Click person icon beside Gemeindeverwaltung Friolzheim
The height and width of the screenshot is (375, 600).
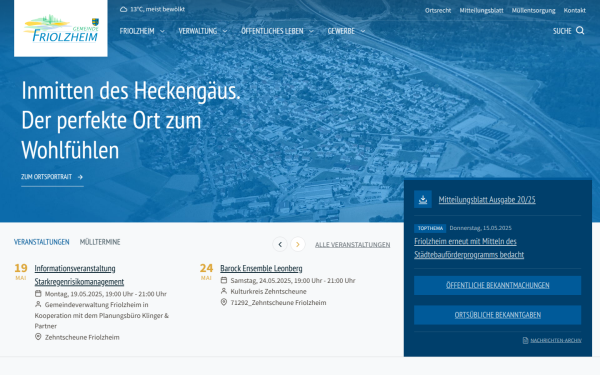click(38, 304)
